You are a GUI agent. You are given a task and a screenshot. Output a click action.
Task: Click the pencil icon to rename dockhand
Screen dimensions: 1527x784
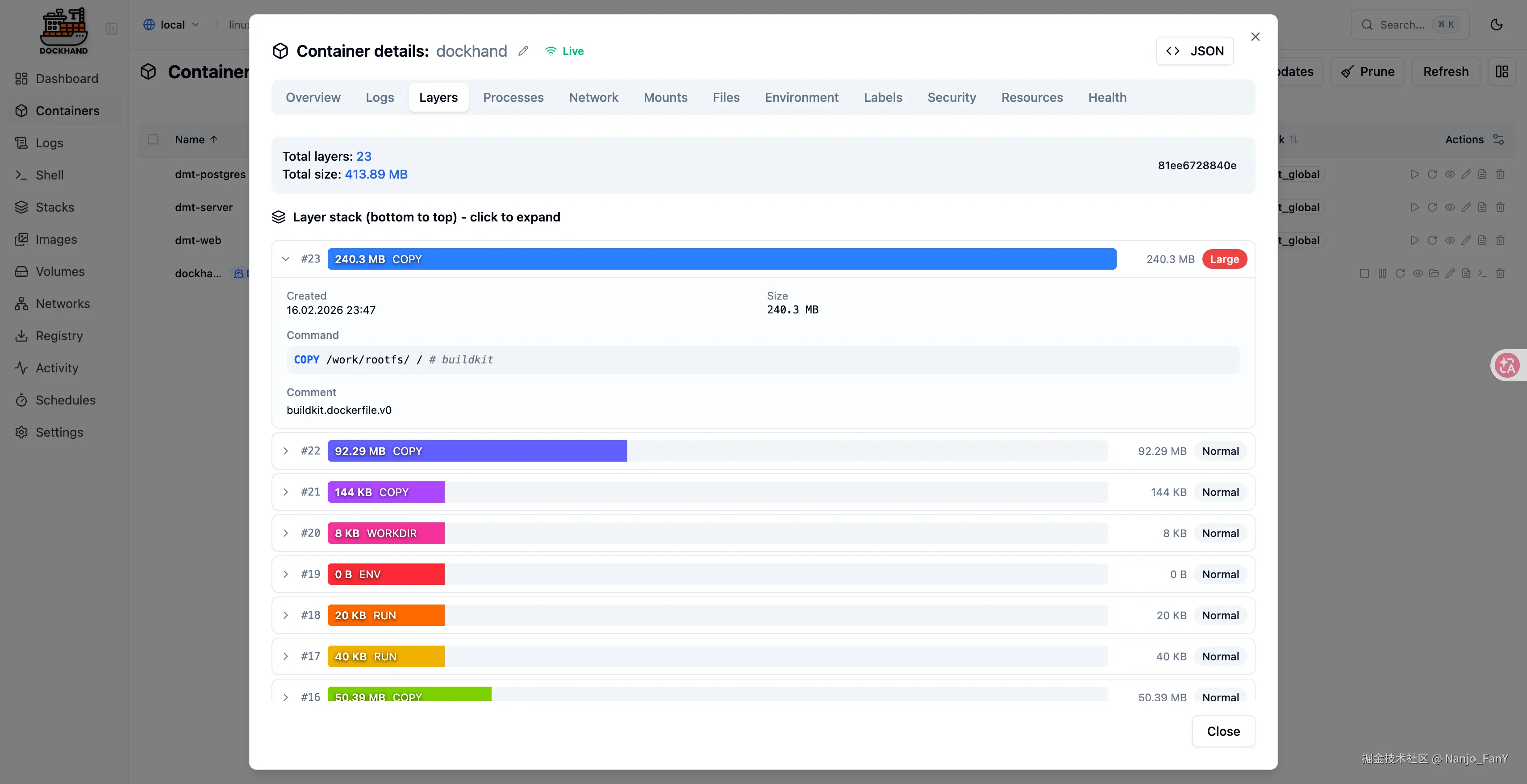coord(523,51)
